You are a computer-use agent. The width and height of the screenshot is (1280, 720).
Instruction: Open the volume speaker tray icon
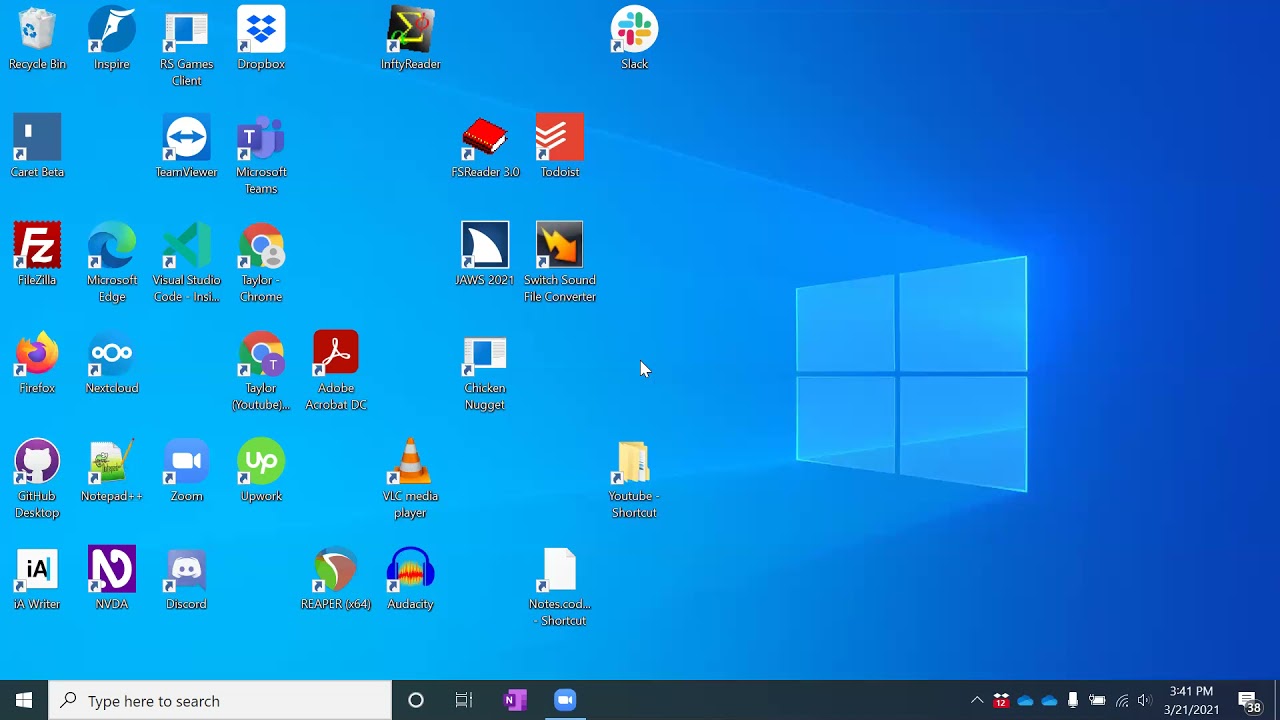1145,700
